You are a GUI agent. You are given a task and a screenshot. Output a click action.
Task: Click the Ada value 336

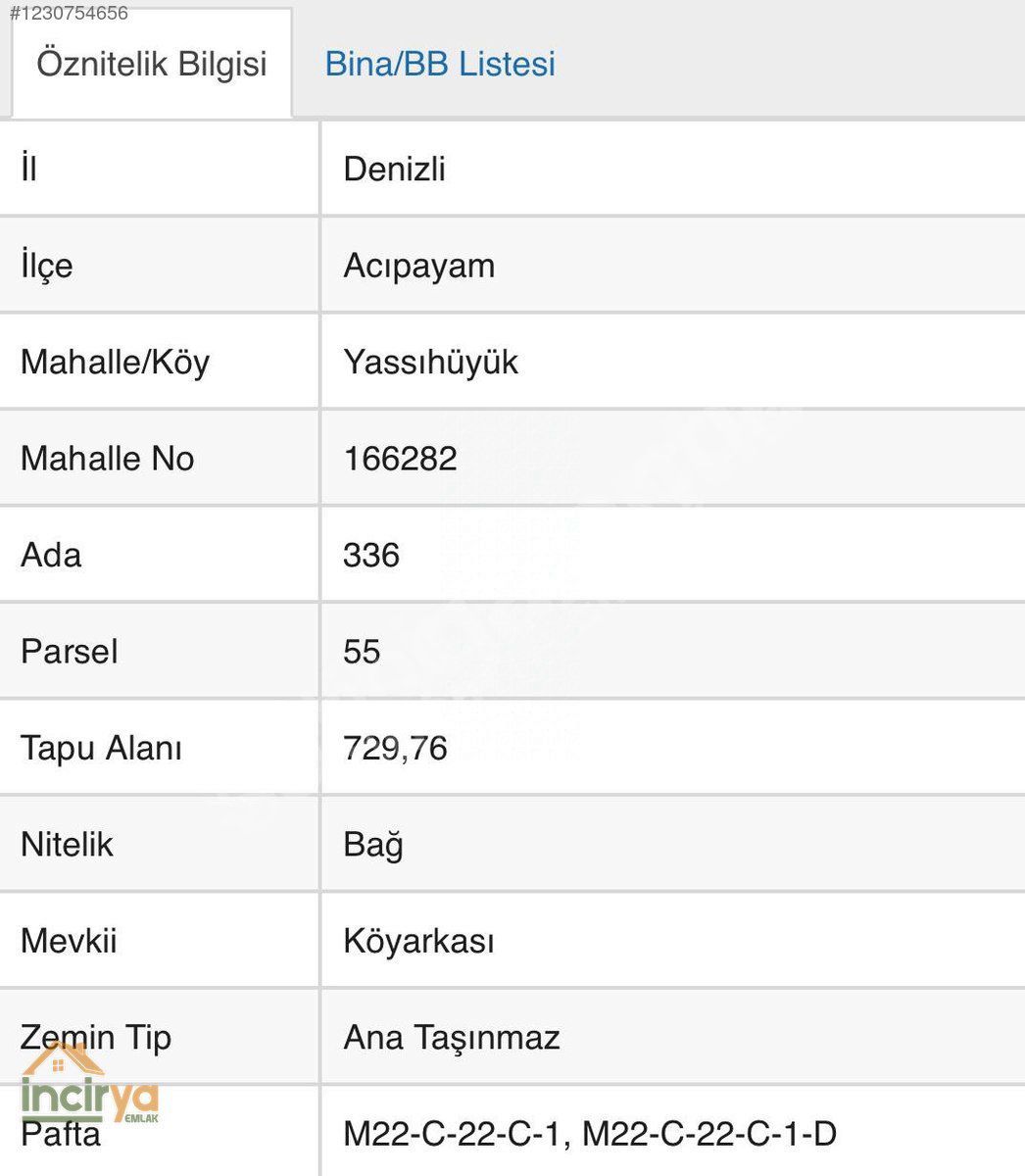point(371,555)
